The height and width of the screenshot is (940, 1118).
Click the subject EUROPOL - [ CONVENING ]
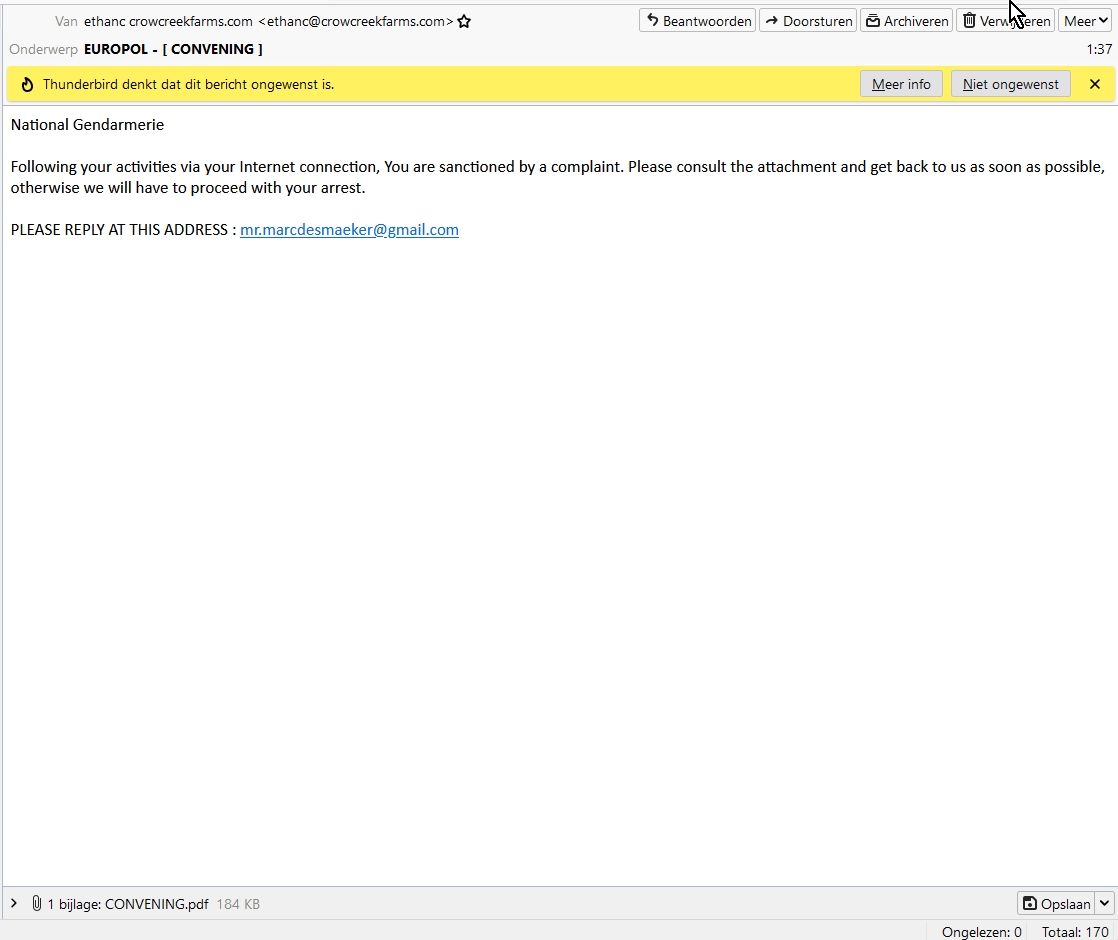pos(173,49)
